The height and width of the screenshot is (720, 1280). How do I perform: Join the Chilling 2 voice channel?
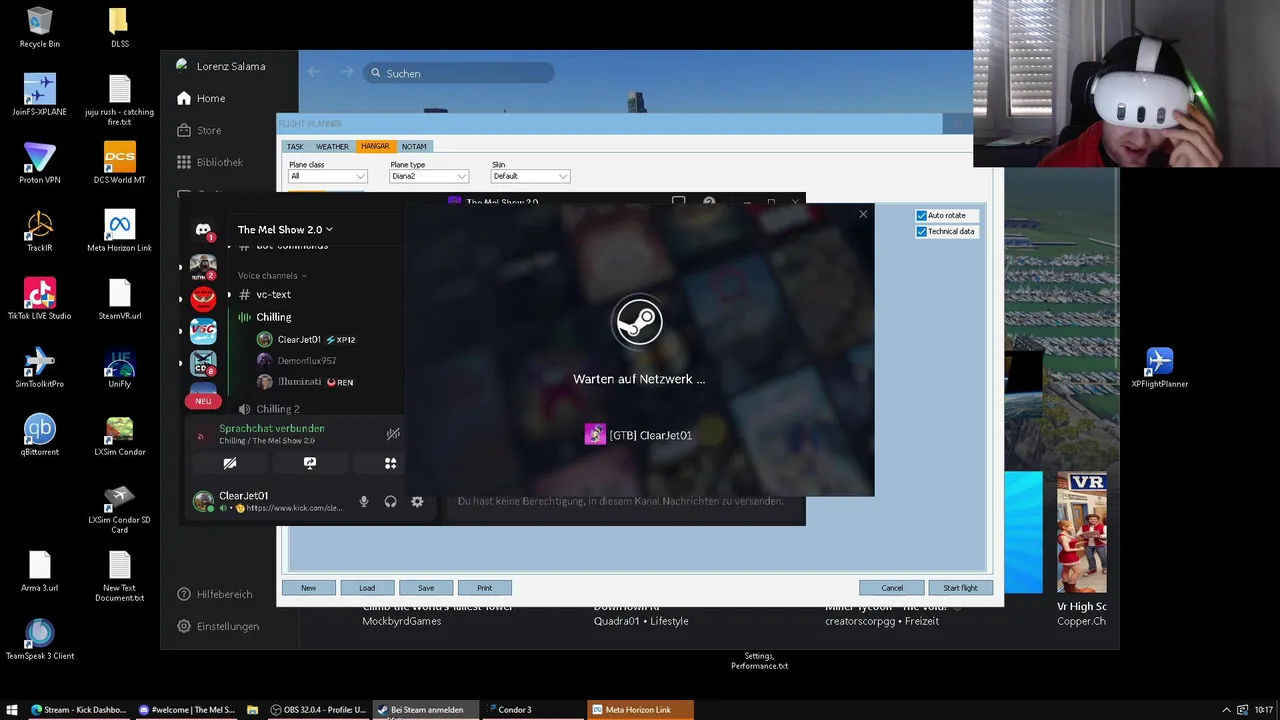click(277, 409)
